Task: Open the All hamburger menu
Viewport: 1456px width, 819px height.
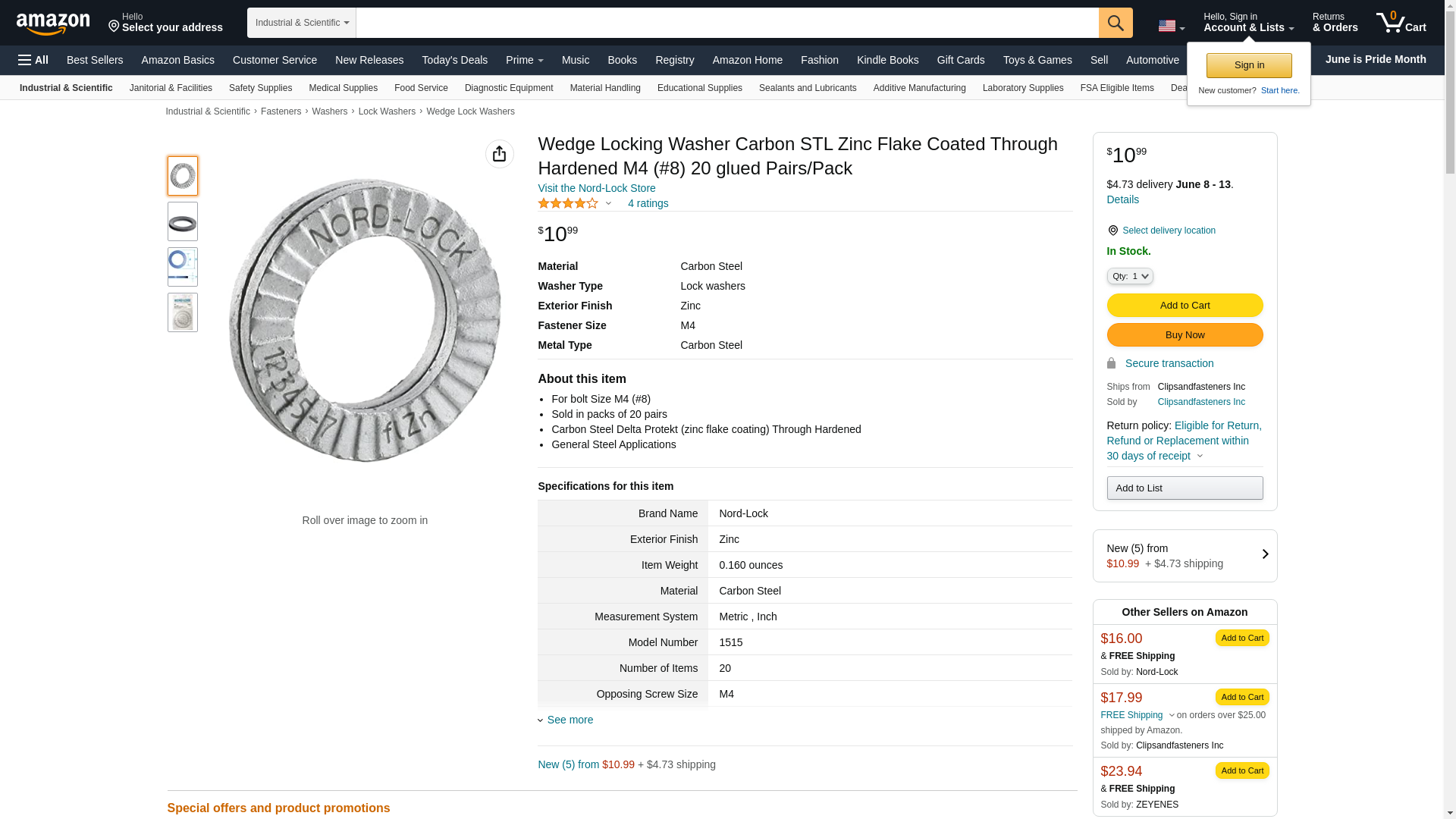Action: (33, 60)
